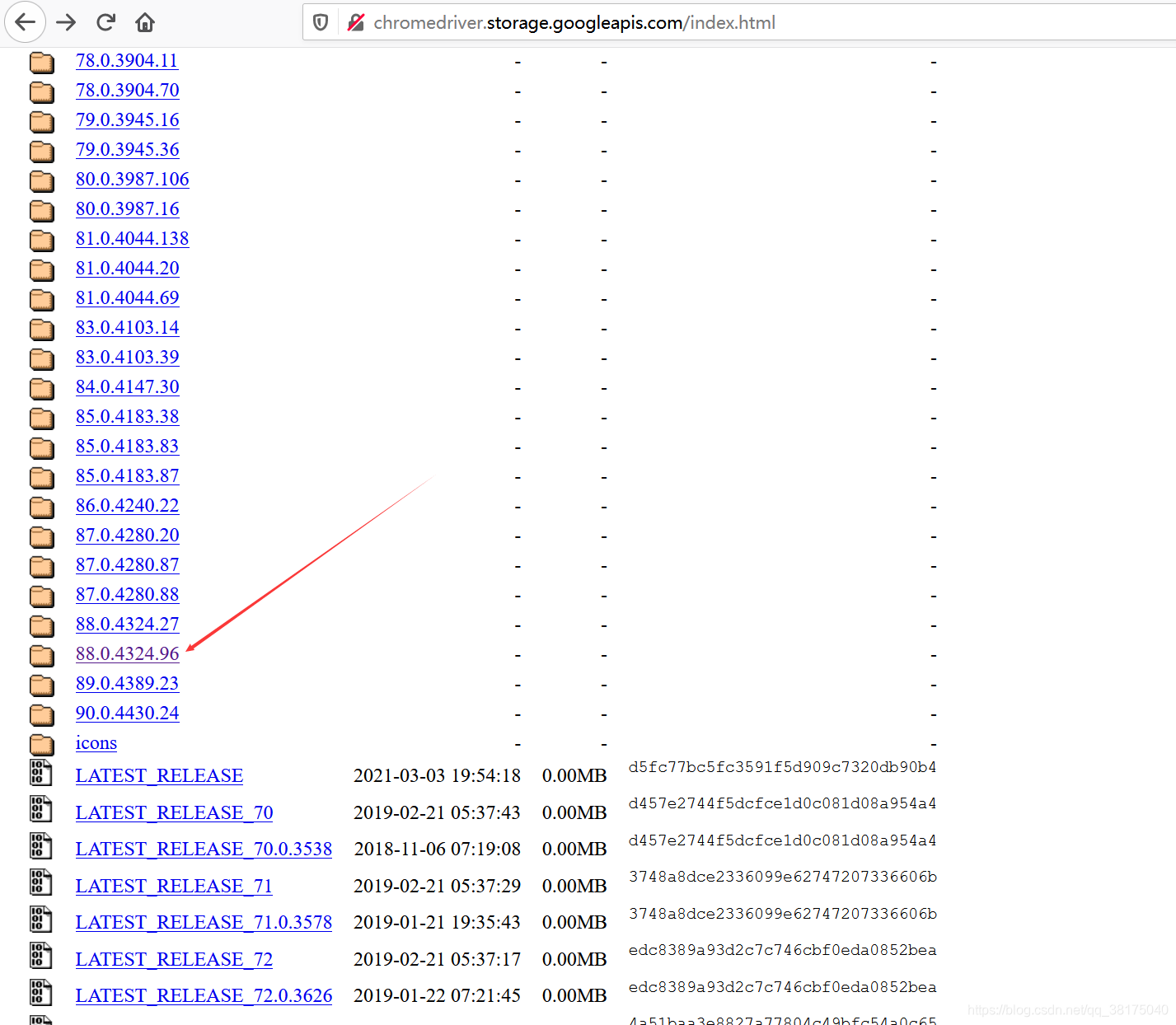Open the LATEST_RELEASE_72.0.3626 link
1176x1025 pixels.
click(204, 996)
